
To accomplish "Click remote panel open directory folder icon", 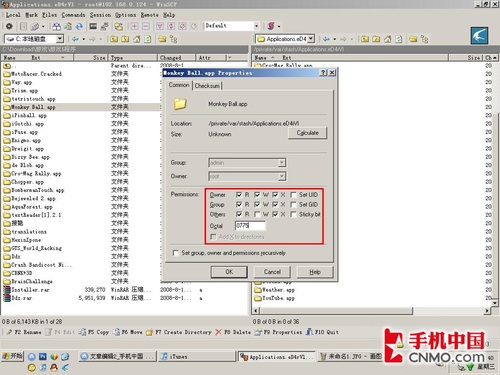I will [x=413, y=39].
